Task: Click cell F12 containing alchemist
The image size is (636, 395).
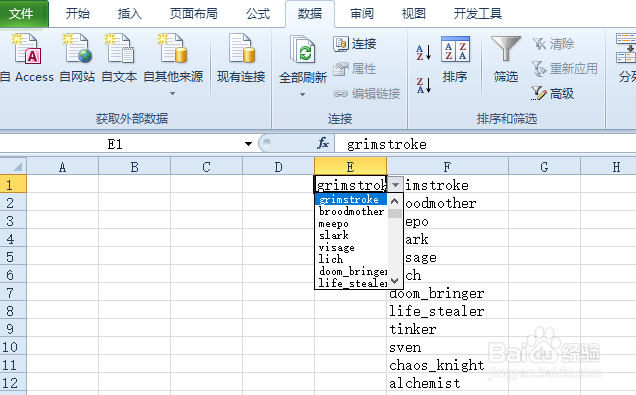Action: 447,382
